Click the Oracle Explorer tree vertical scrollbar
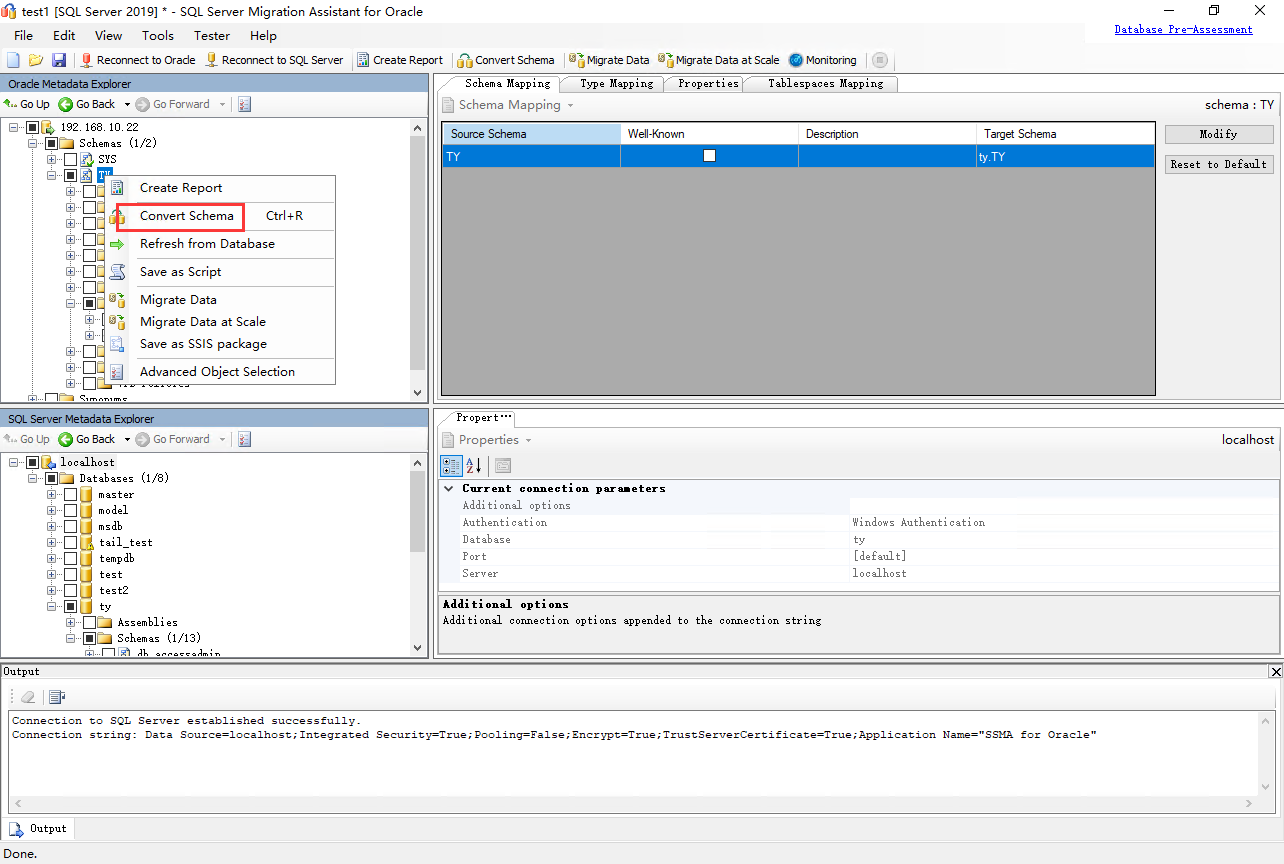 click(418, 260)
